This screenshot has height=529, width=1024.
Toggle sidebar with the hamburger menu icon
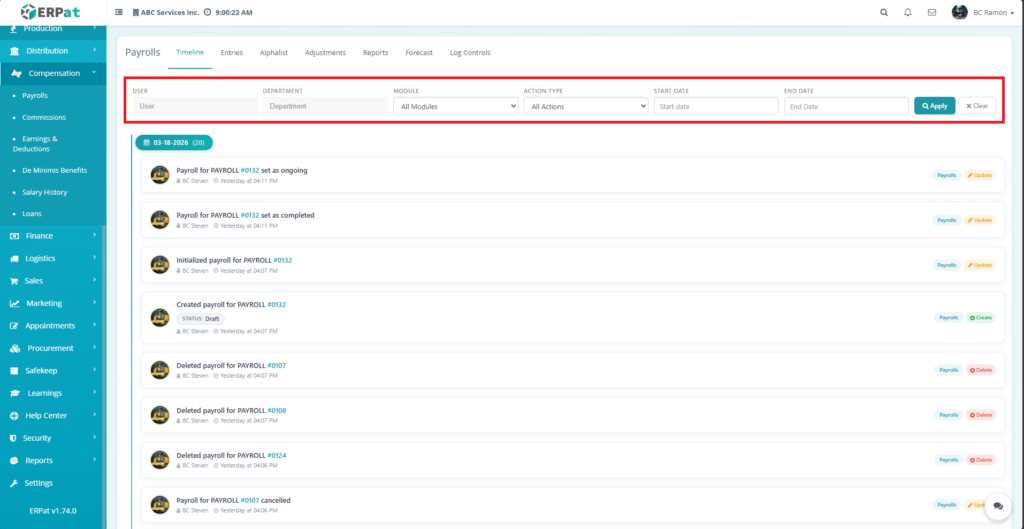pos(120,13)
